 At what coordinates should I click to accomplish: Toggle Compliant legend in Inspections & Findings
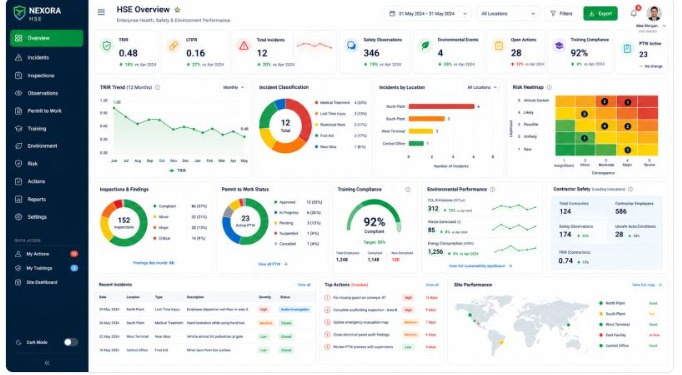[165, 206]
